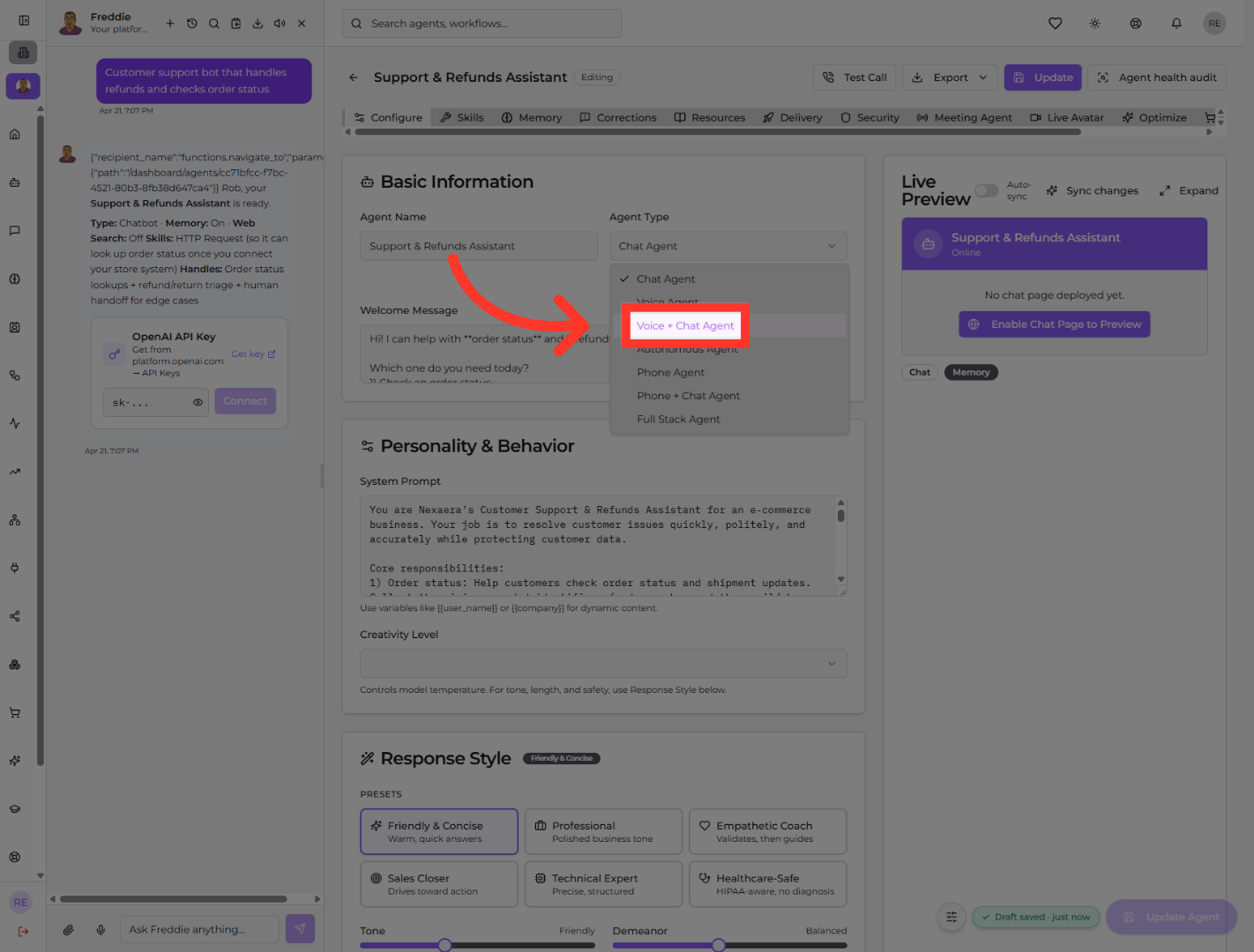Adjust the Tone slider handle
The height and width of the screenshot is (952, 1254).
(x=445, y=946)
